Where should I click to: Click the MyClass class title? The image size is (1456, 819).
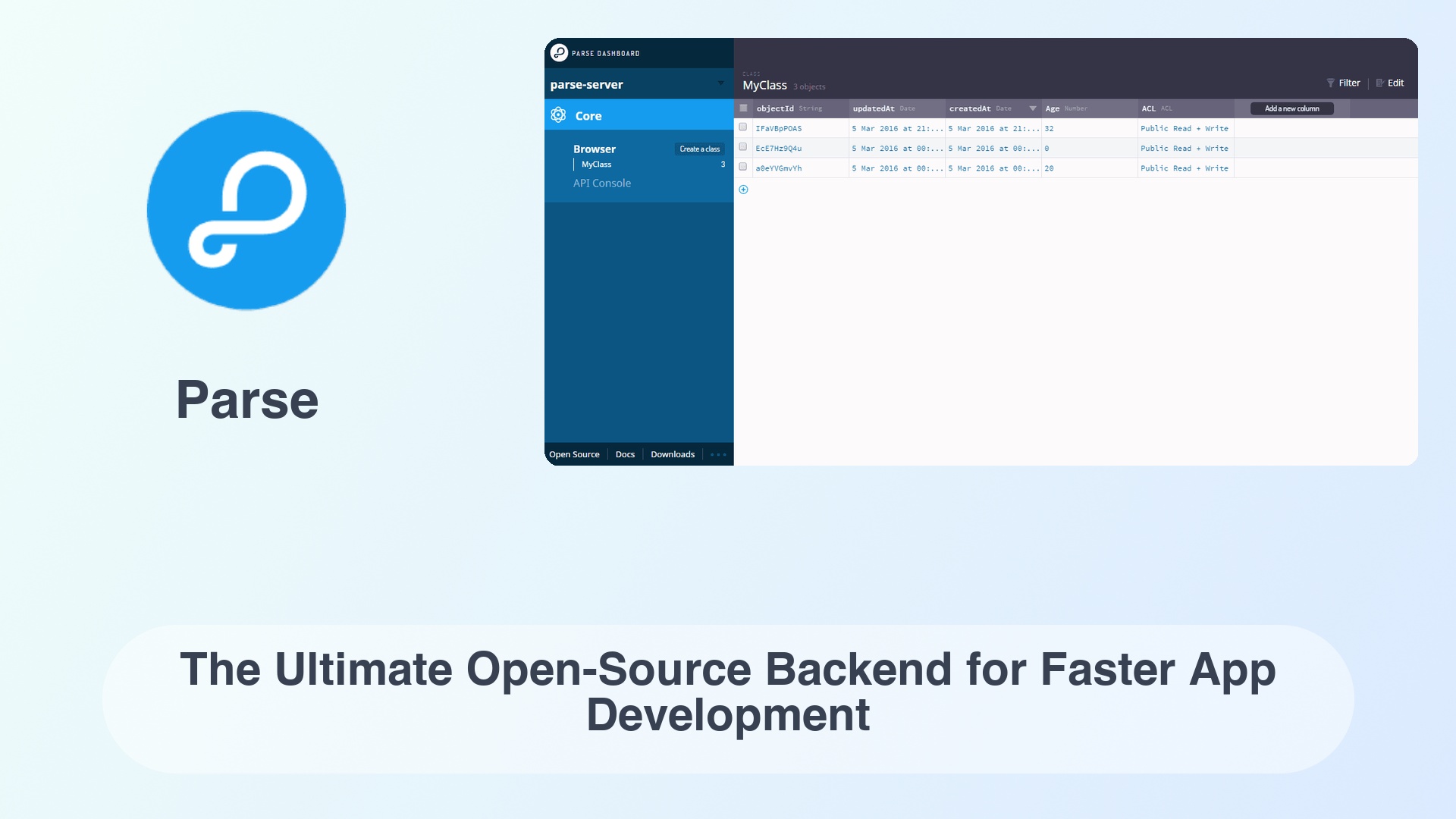point(764,86)
